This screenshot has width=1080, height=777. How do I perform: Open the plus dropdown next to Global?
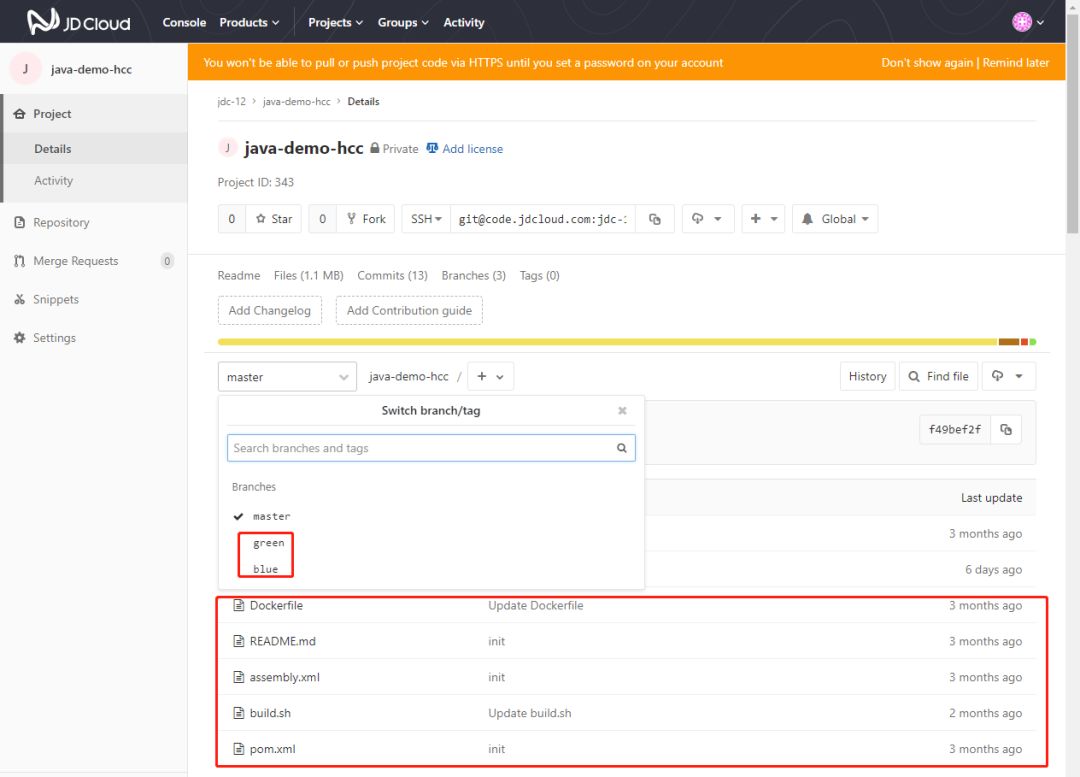point(763,219)
